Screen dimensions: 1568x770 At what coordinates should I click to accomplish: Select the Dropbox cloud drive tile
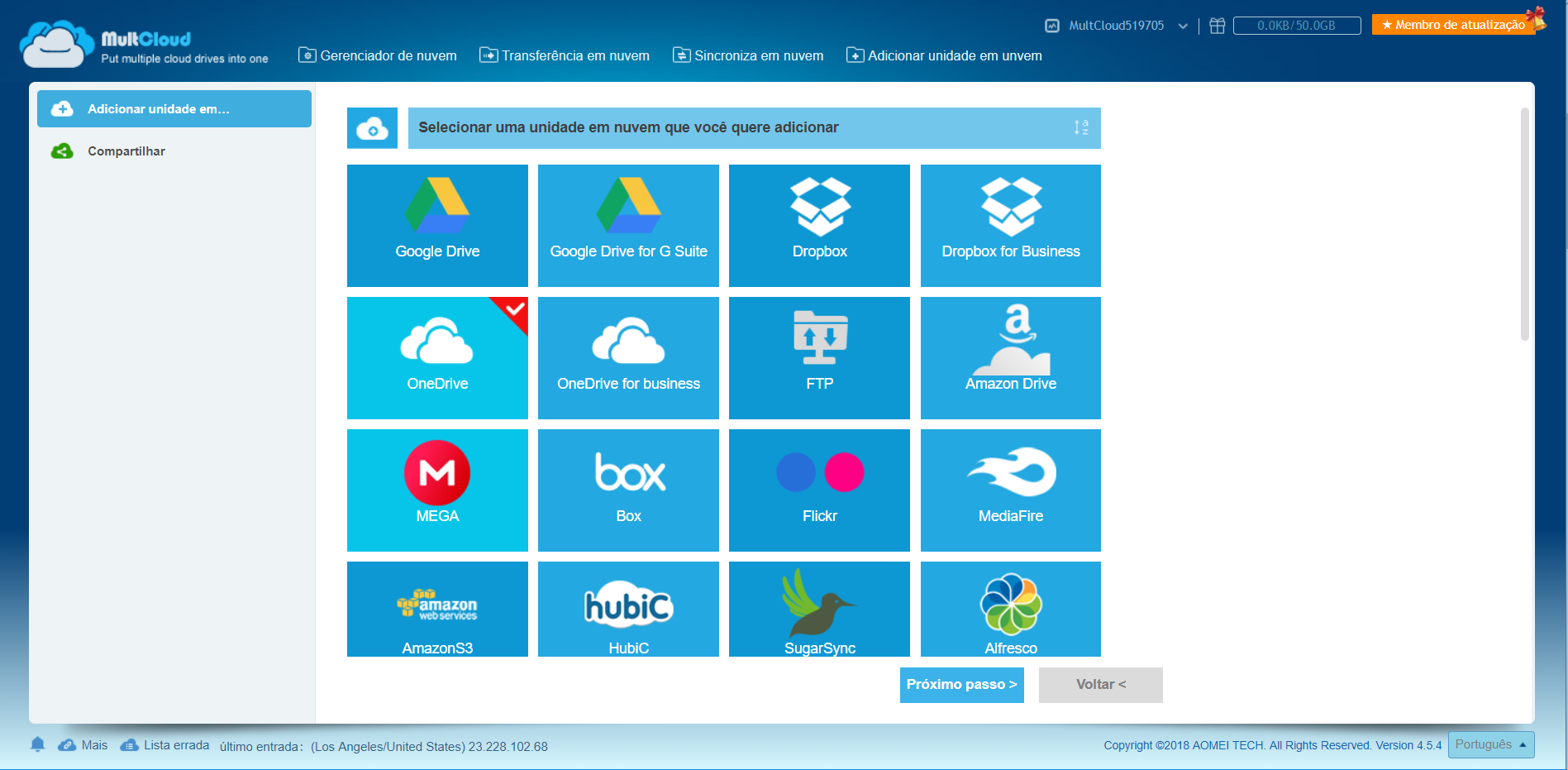click(819, 226)
